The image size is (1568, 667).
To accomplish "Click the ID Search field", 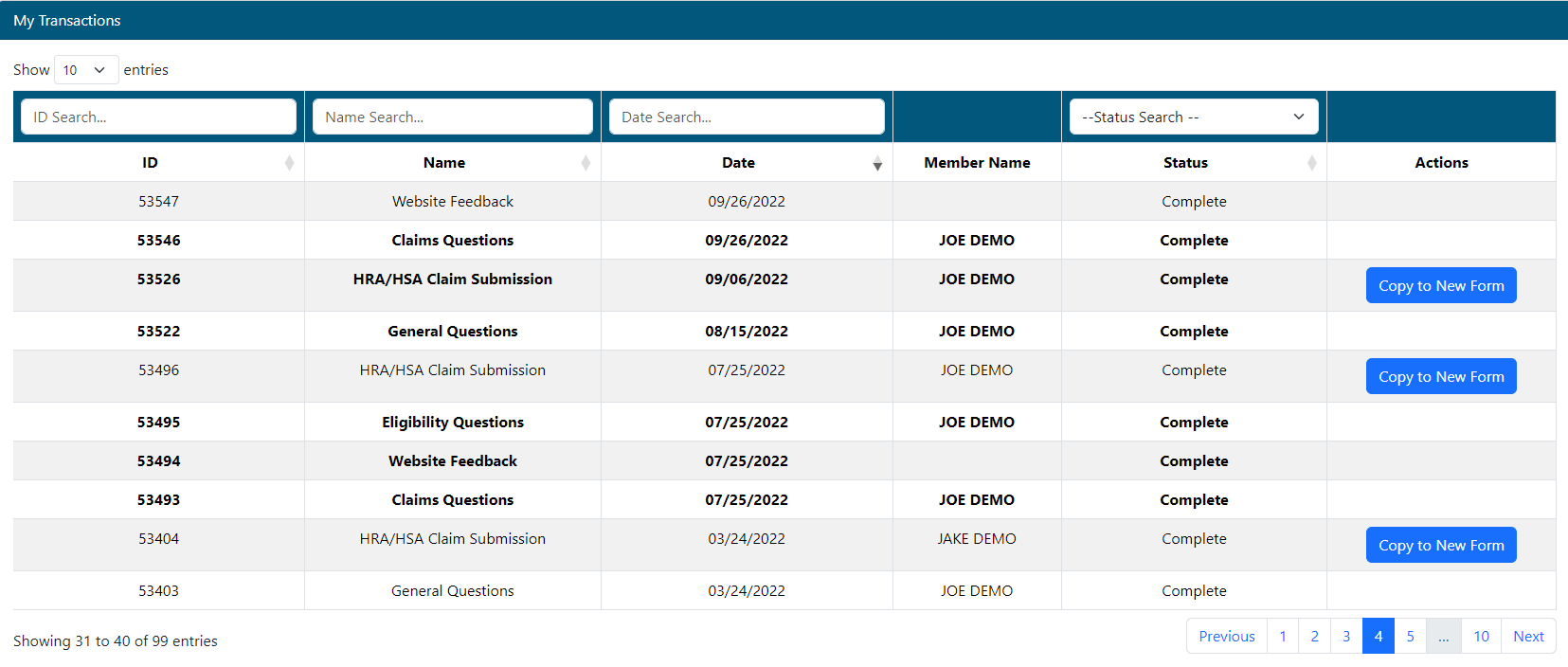I will [x=158, y=117].
